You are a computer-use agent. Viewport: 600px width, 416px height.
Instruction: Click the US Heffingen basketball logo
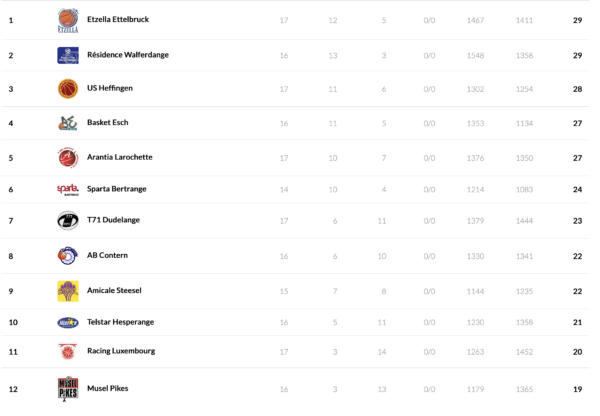[x=68, y=89]
